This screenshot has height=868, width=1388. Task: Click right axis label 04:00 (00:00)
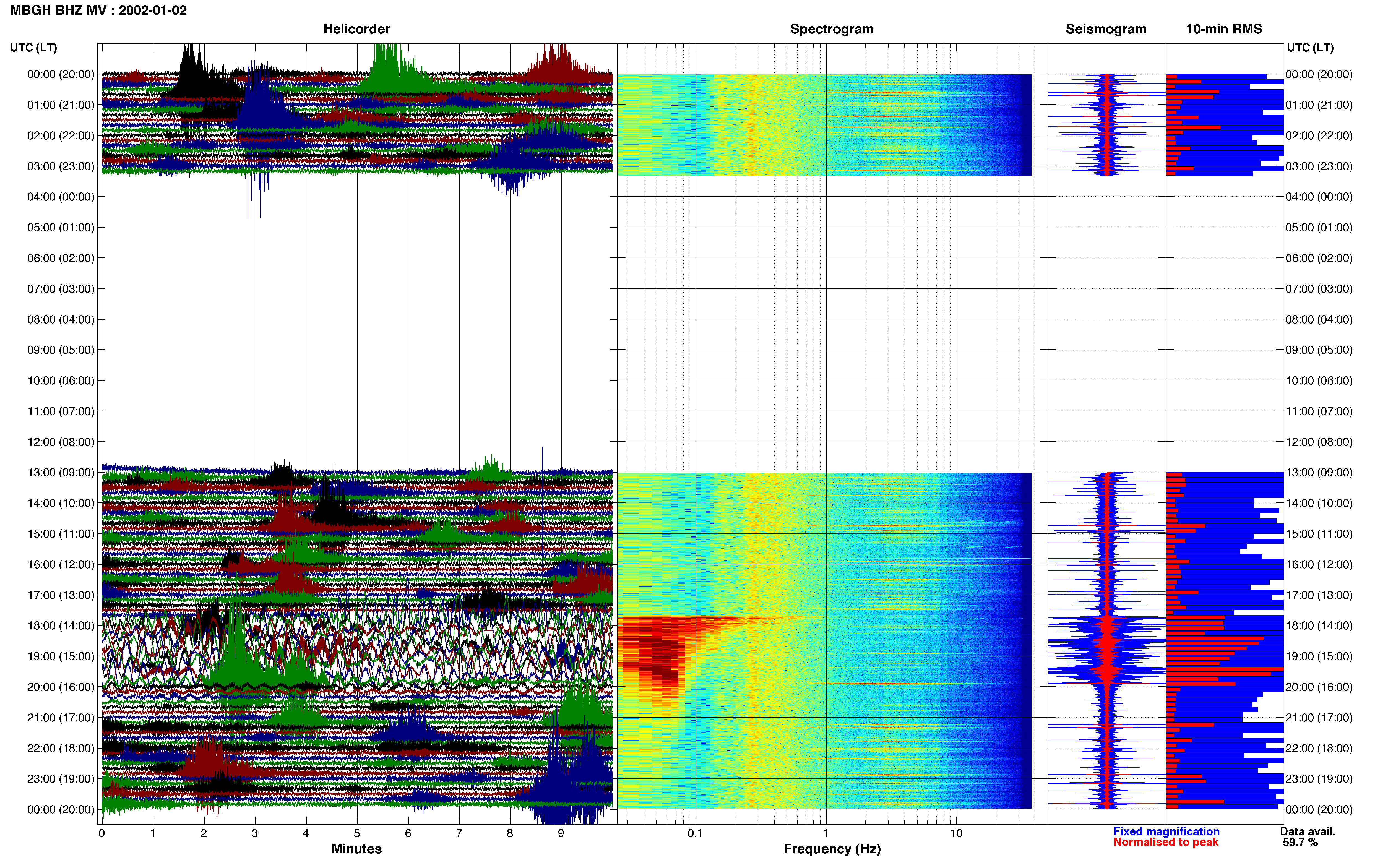tap(1319, 197)
